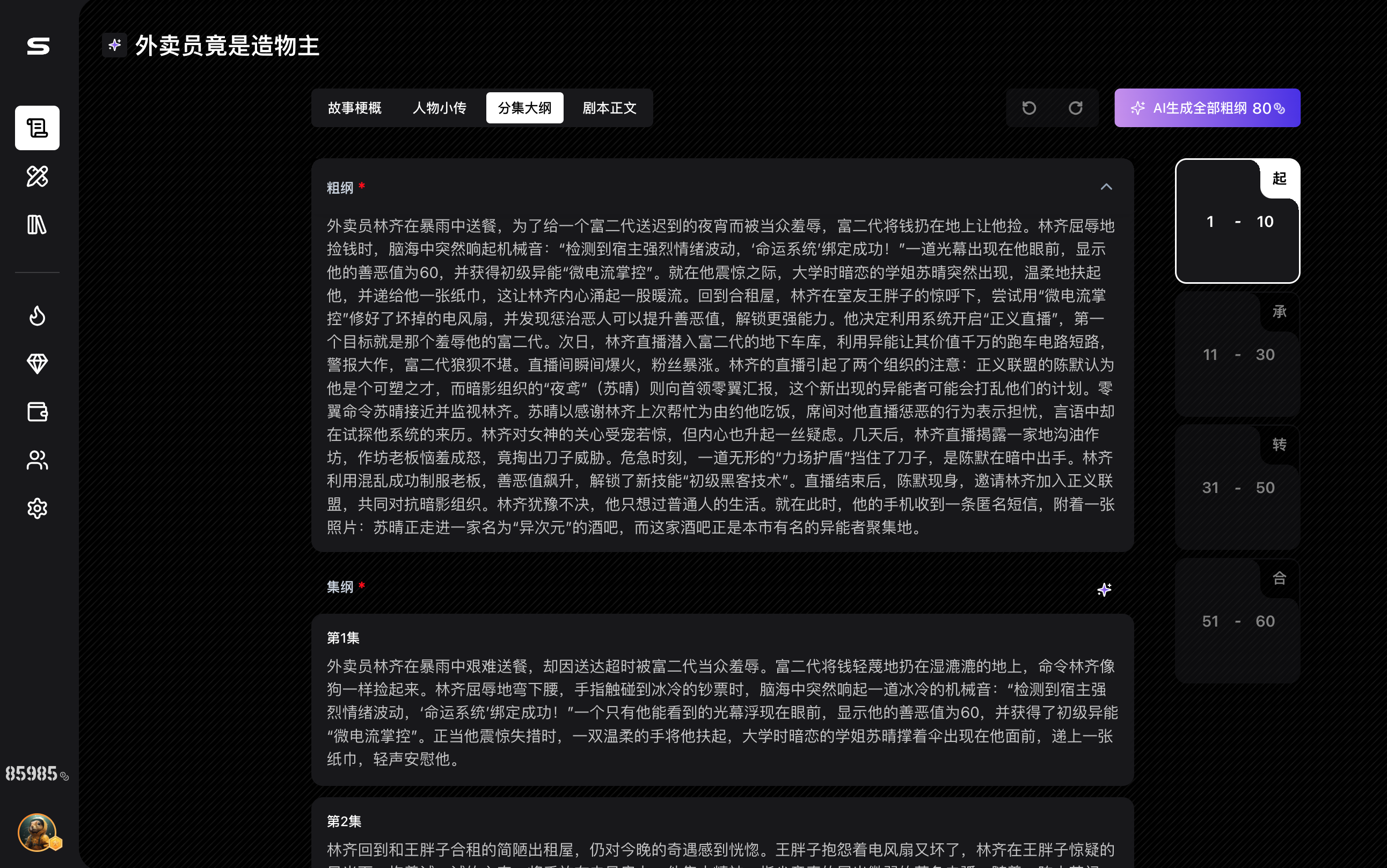Viewport: 1387px width, 868px height.
Task: Switch to the 故事梗概 tab
Action: [355, 108]
